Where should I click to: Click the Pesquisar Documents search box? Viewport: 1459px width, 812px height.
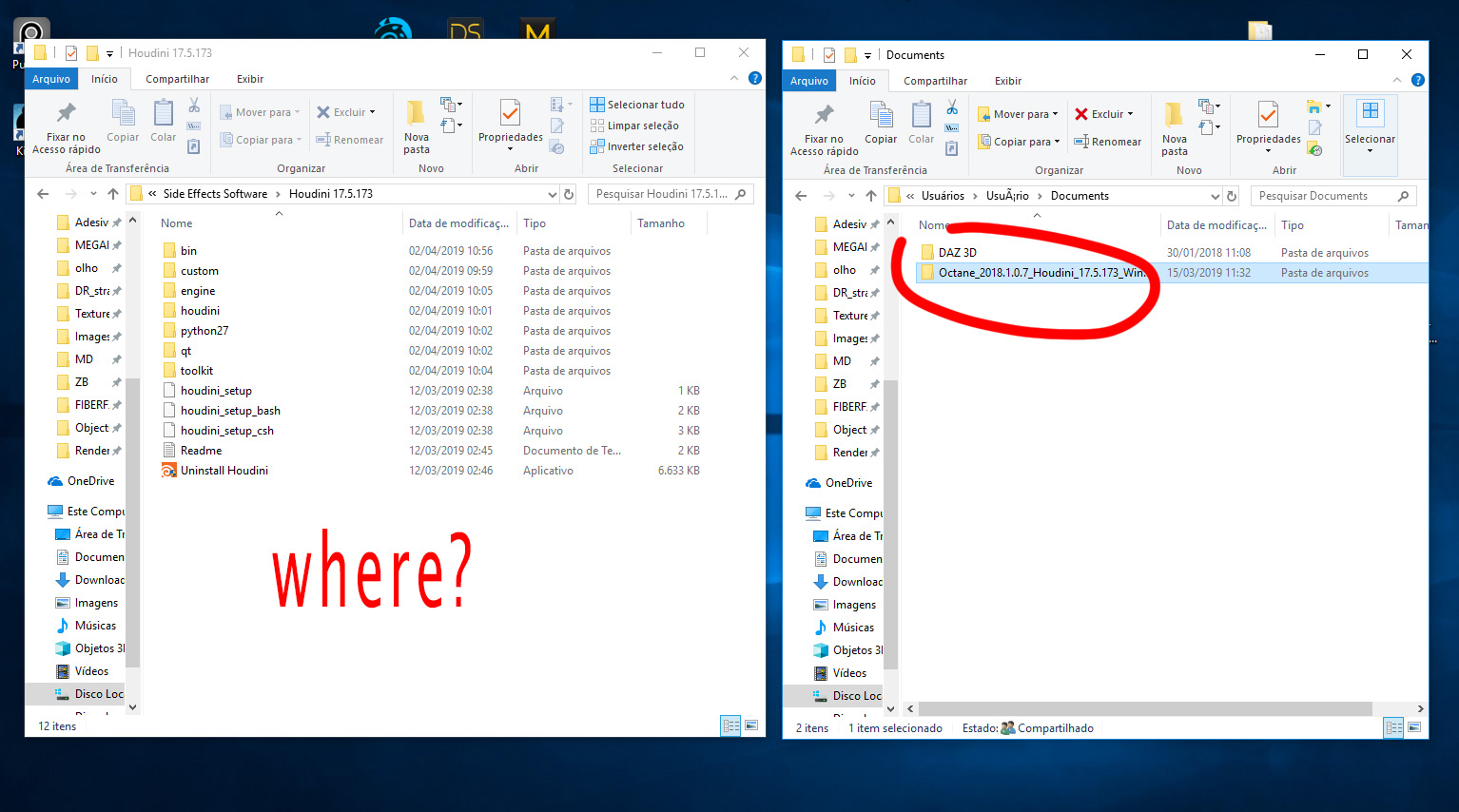pyautogui.click(x=1333, y=196)
